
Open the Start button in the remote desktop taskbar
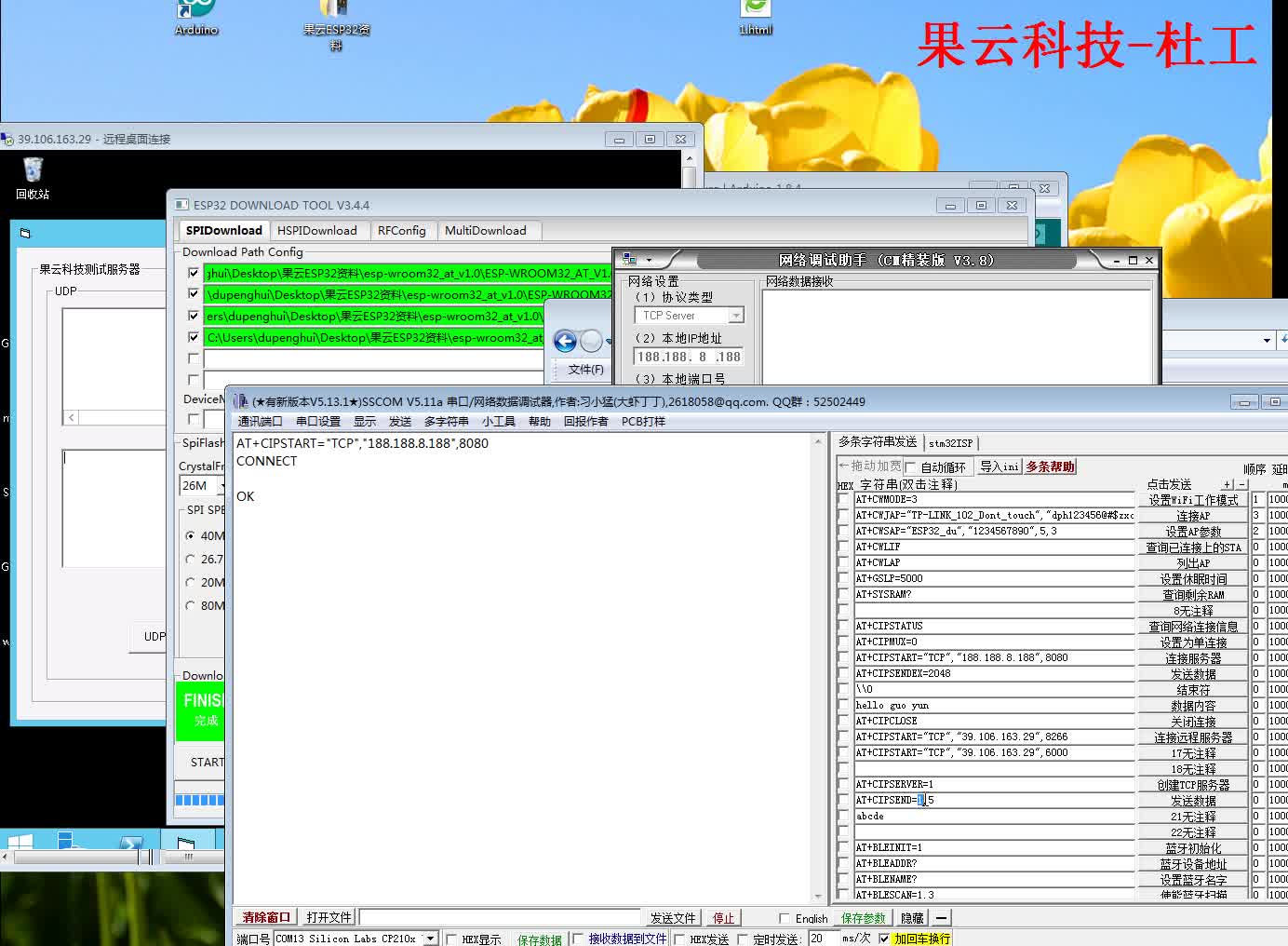click(x=20, y=842)
